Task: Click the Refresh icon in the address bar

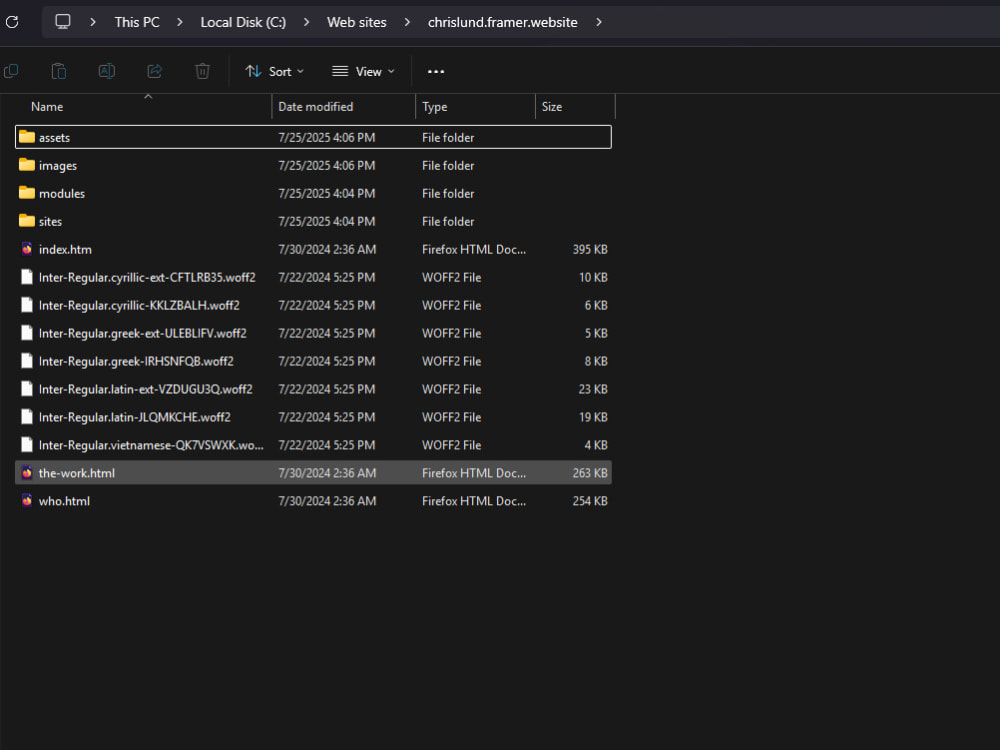Action: click(12, 22)
